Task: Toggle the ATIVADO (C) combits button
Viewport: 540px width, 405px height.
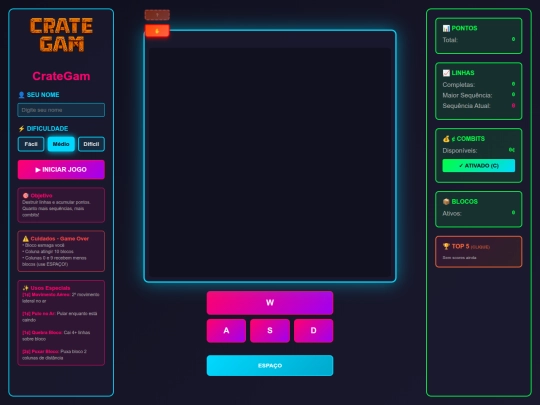Action: pos(479,166)
